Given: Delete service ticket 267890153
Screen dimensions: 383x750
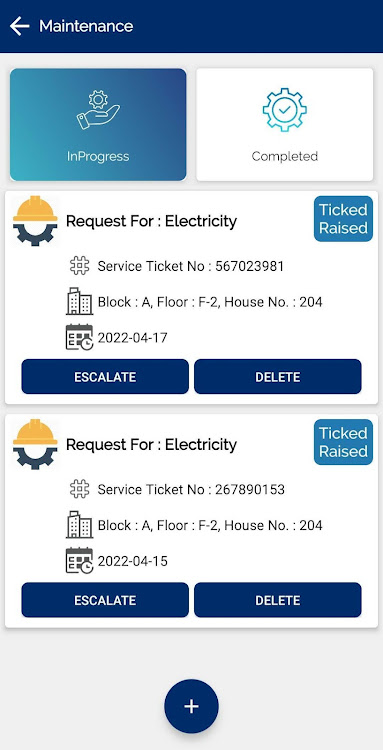Looking at the screenshot, I should tap(278, 600).
